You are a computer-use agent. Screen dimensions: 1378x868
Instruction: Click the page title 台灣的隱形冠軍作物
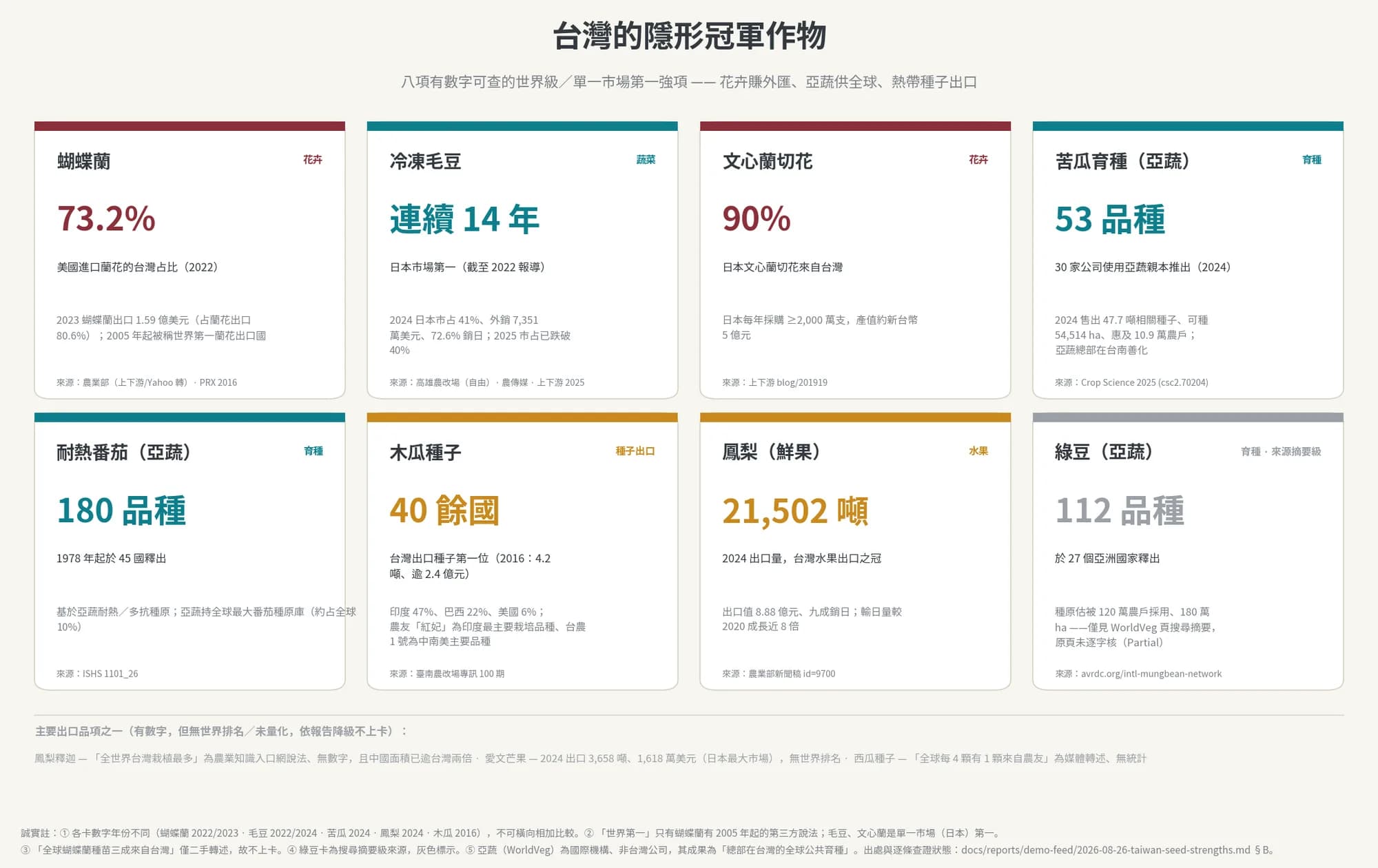click(689, 36)
